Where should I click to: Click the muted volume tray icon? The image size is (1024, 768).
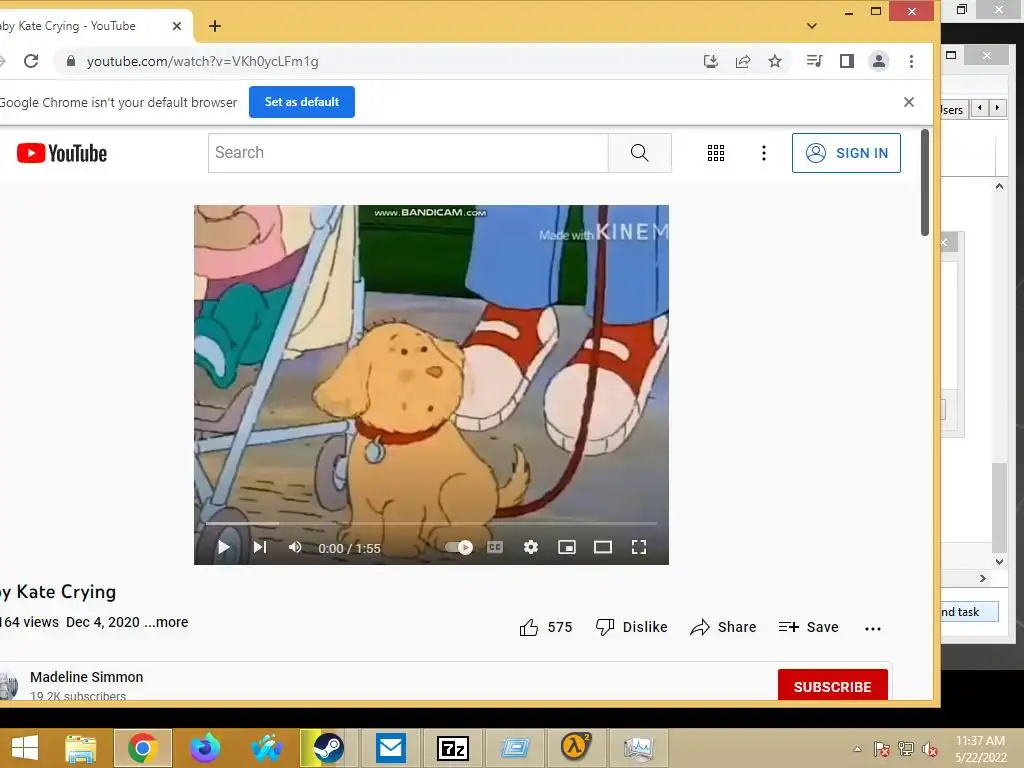tap(929, 749)
